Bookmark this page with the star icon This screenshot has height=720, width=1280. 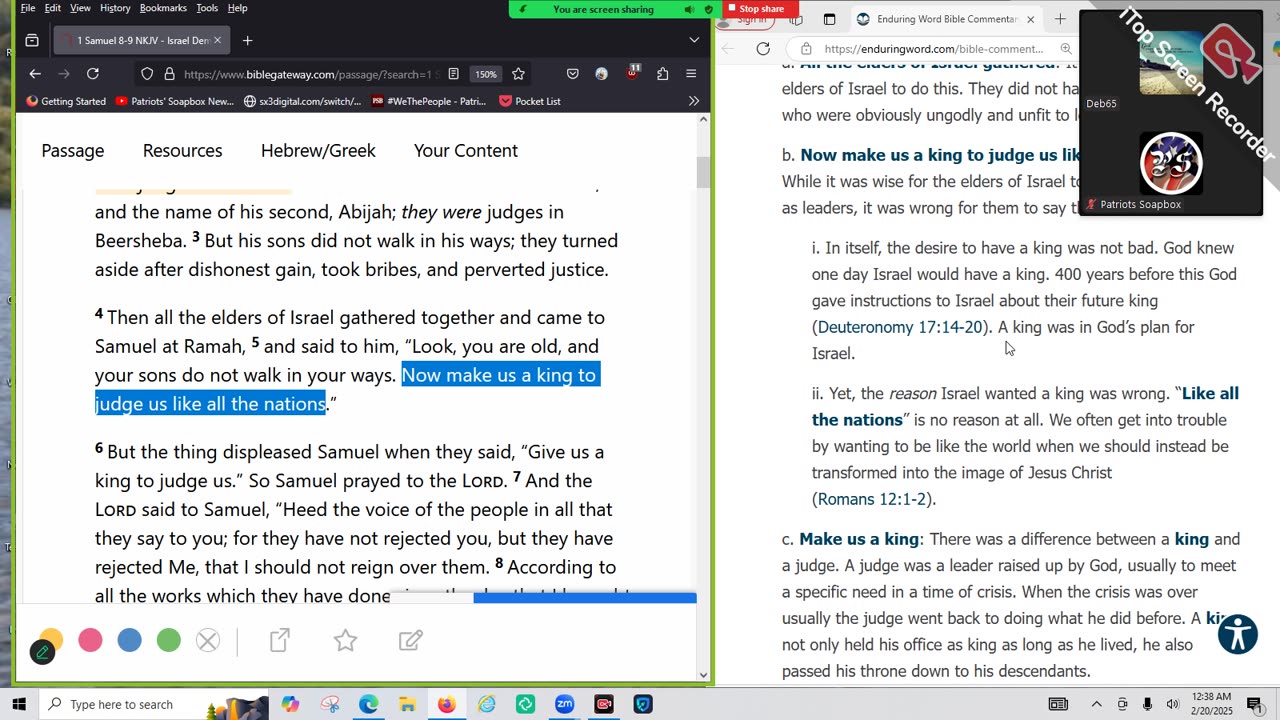518,74
